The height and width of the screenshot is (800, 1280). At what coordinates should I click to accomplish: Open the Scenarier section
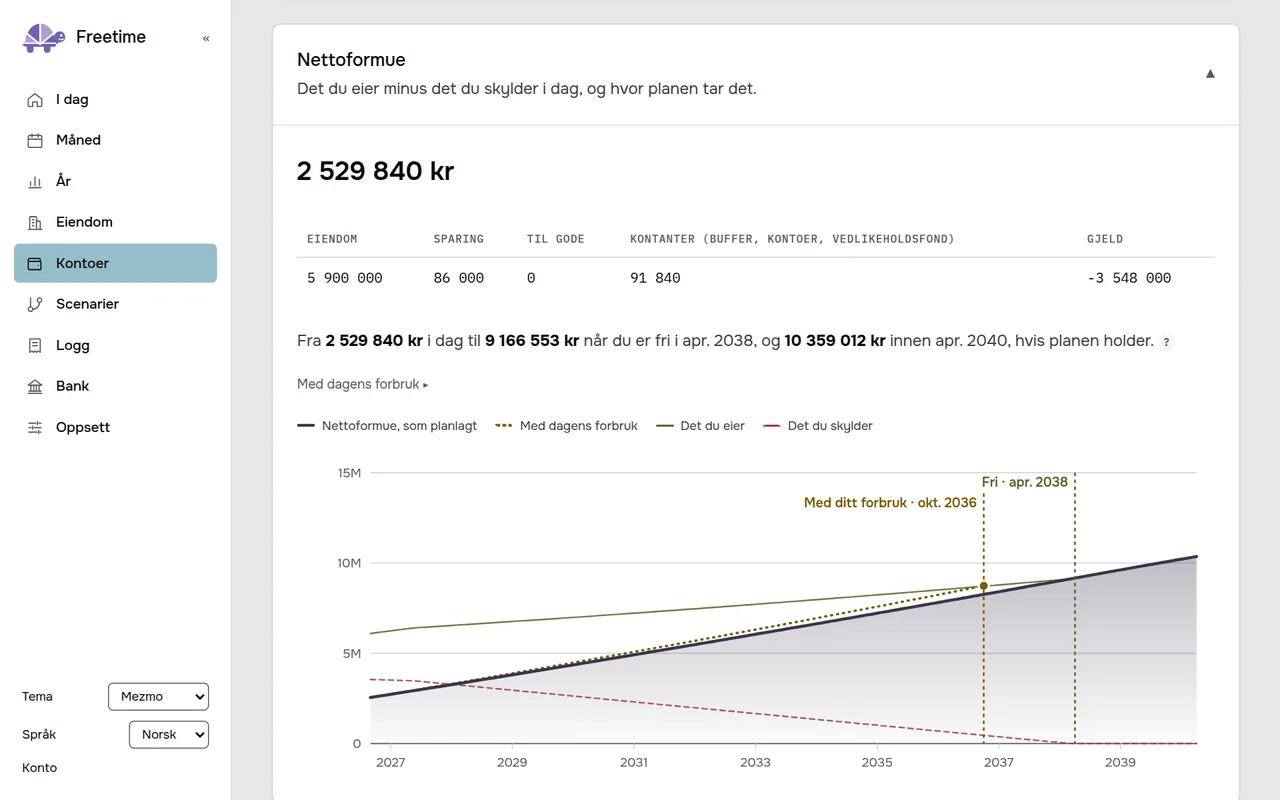[x=115, y=305]
